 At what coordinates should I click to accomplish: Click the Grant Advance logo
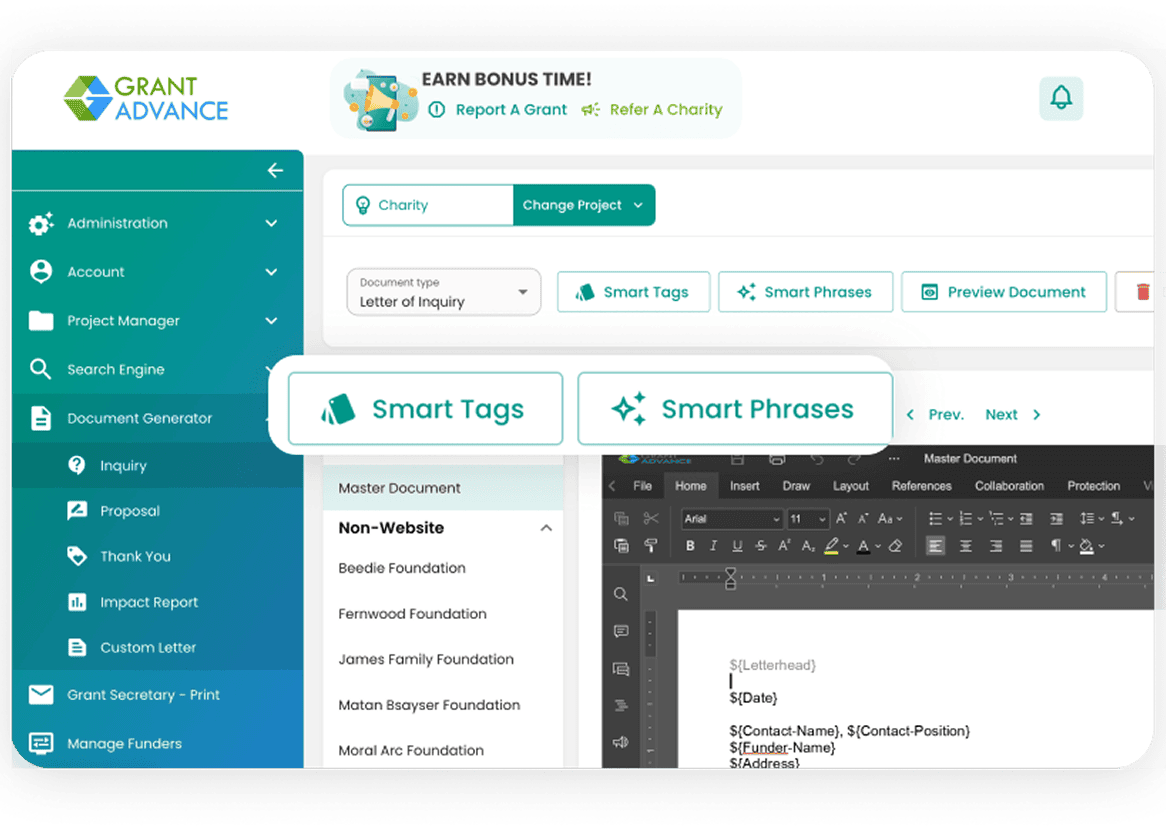pyautogui.click(x=146, y=98)
